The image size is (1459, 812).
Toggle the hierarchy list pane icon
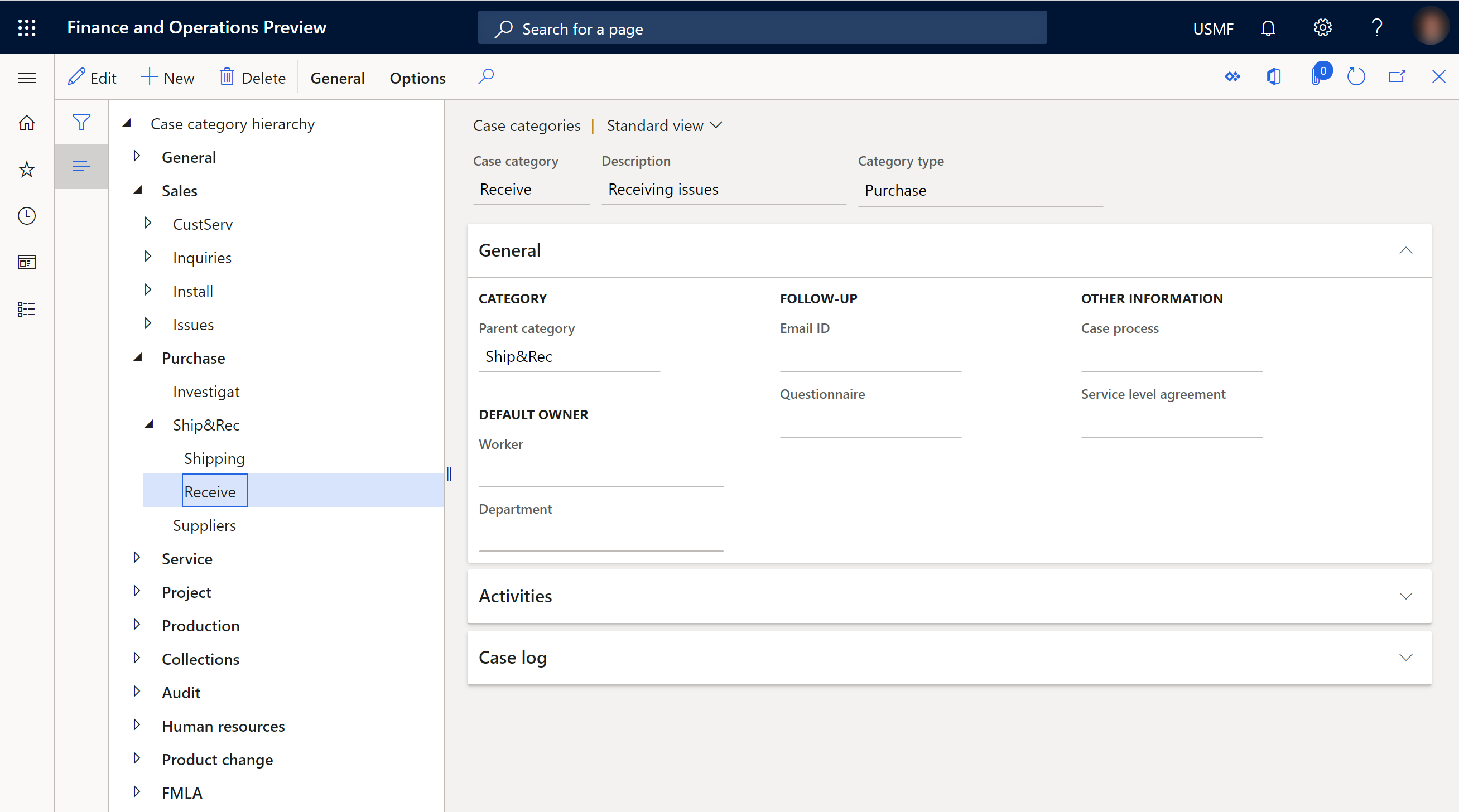pos(81,166)
